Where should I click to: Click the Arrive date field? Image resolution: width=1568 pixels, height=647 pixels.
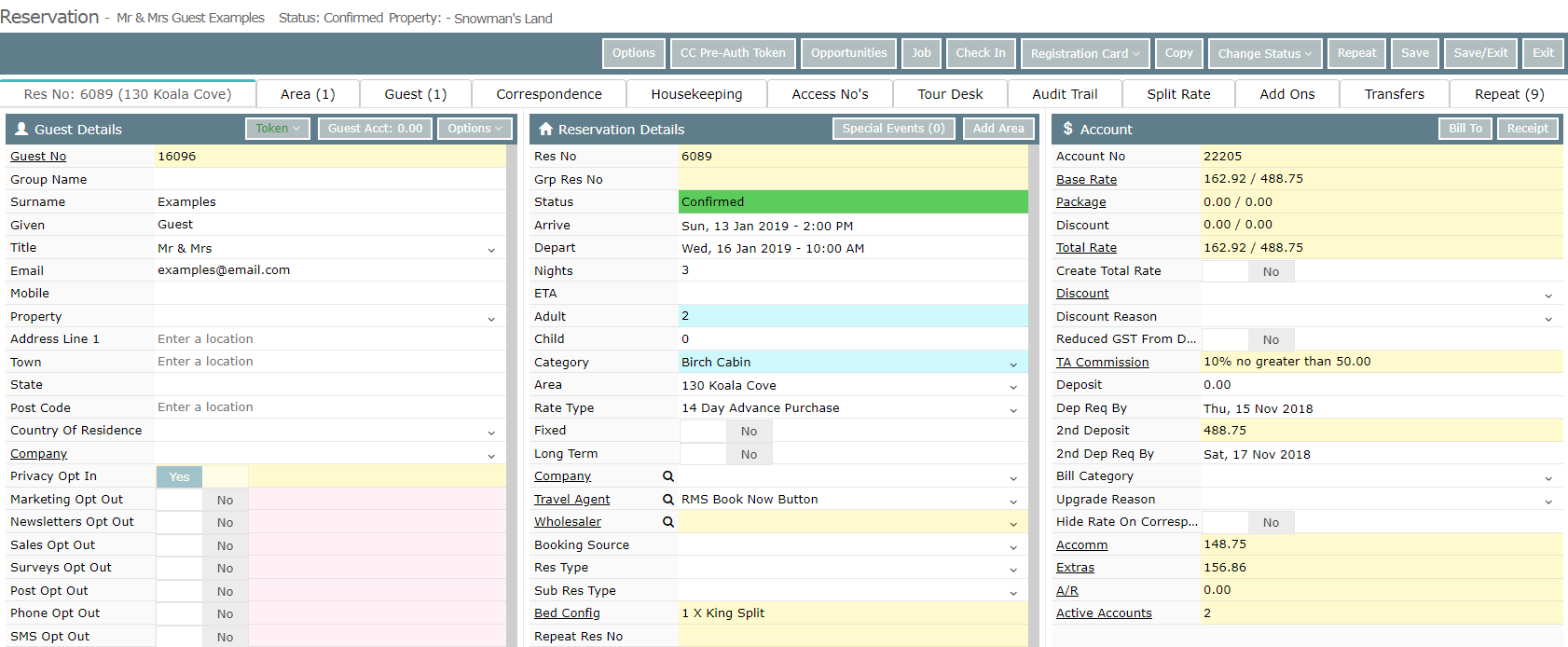point(853,226)
